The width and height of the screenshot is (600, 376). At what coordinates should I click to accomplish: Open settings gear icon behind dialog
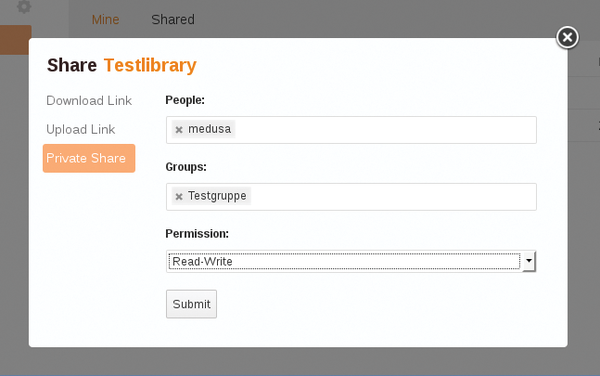tap(24, 7)
